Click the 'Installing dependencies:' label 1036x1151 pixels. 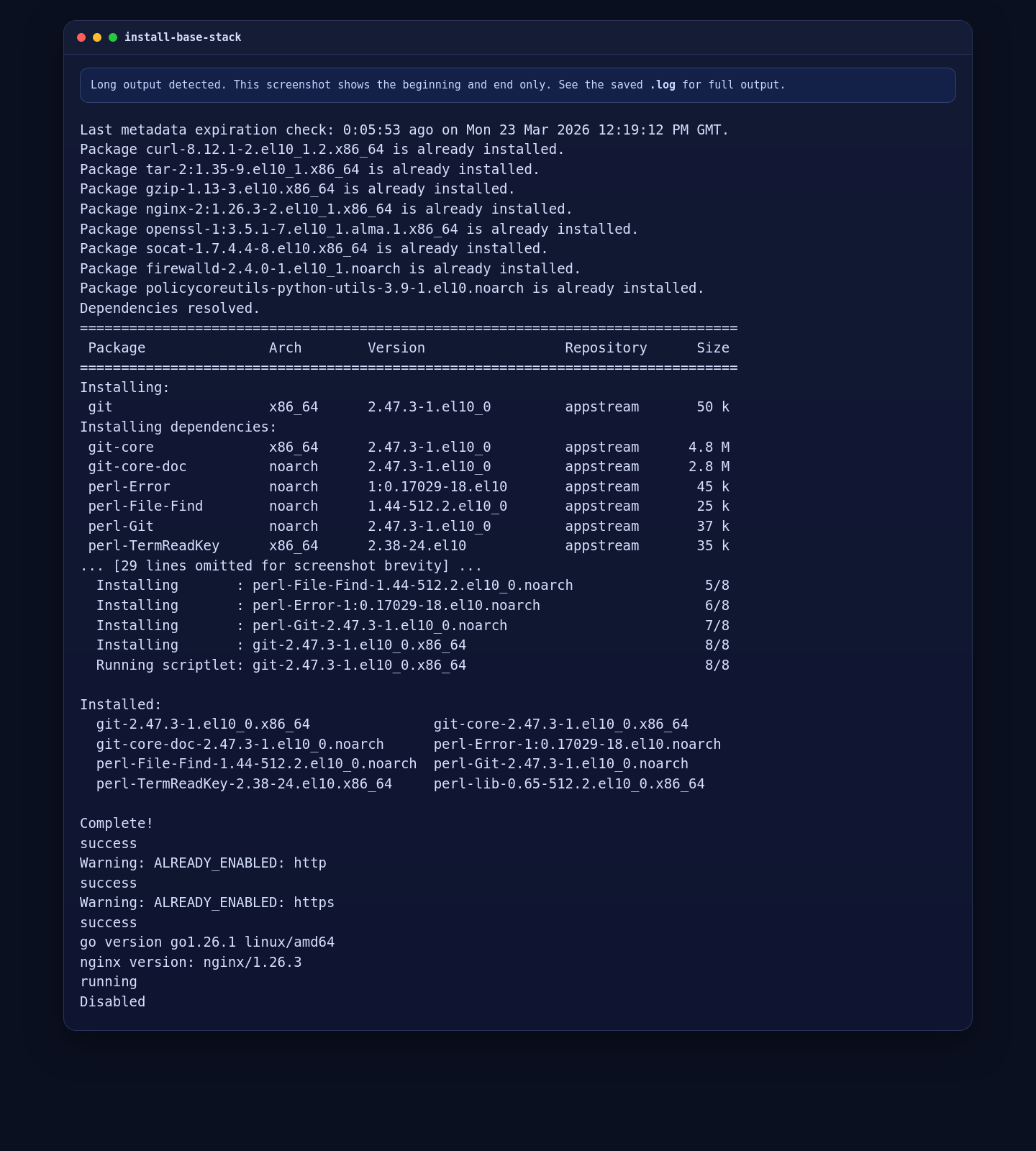click(x=178, y=427)
